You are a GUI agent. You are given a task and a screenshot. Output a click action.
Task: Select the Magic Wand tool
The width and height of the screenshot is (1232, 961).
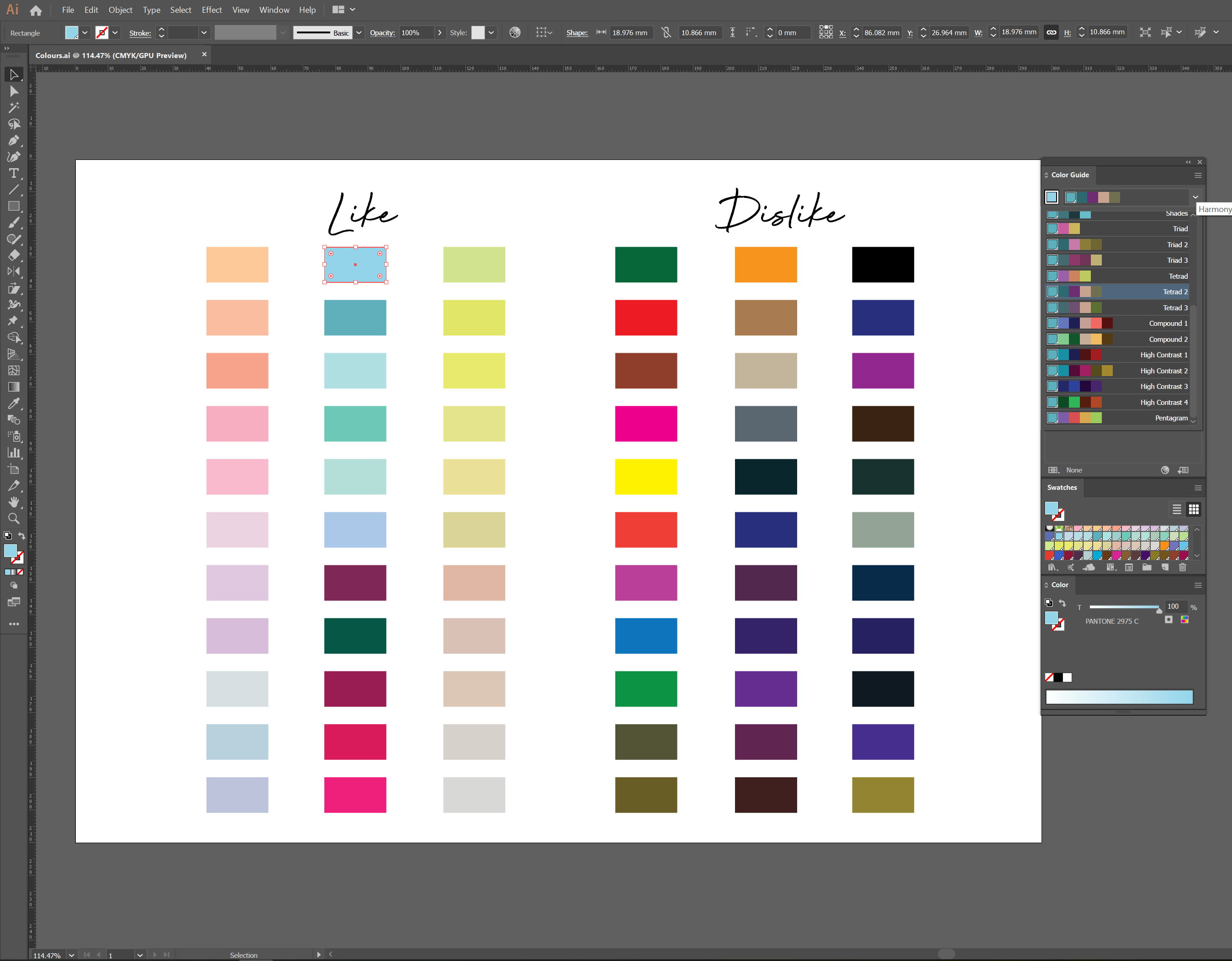point(14,107)
